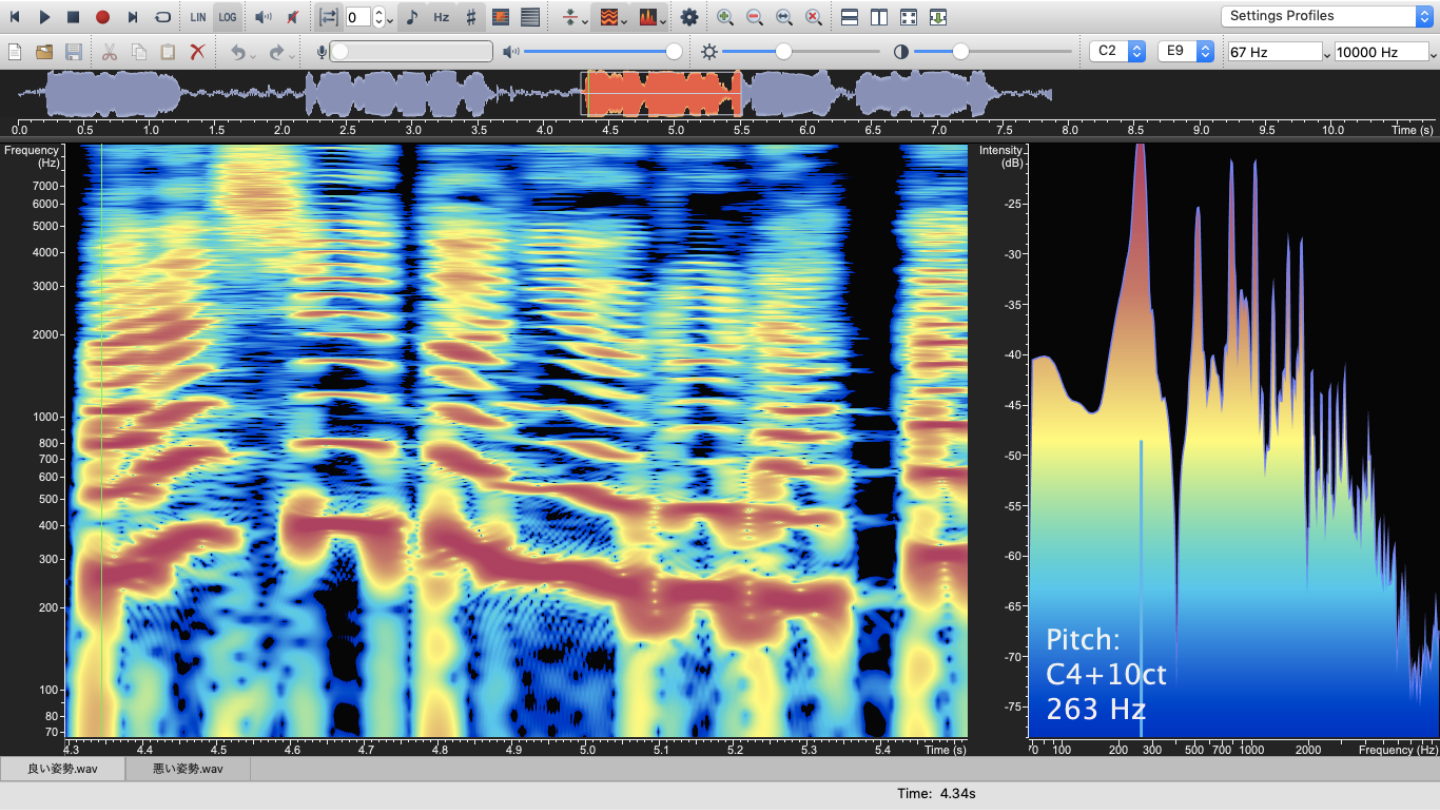
Task: Select the 良い姿勢.wav tab
Action: 63,769
